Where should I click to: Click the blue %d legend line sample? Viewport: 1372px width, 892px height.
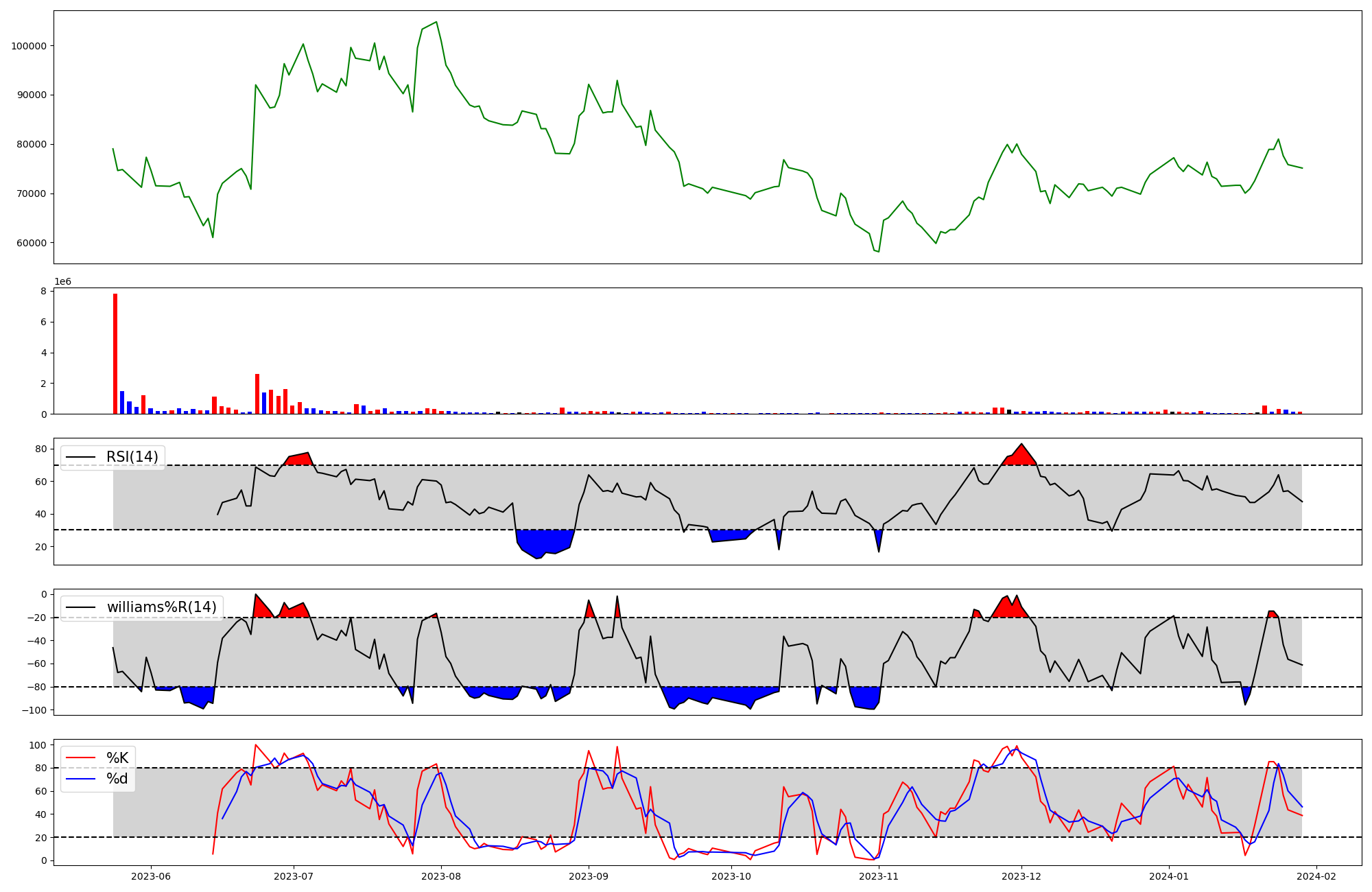click(x=80, y=779)
